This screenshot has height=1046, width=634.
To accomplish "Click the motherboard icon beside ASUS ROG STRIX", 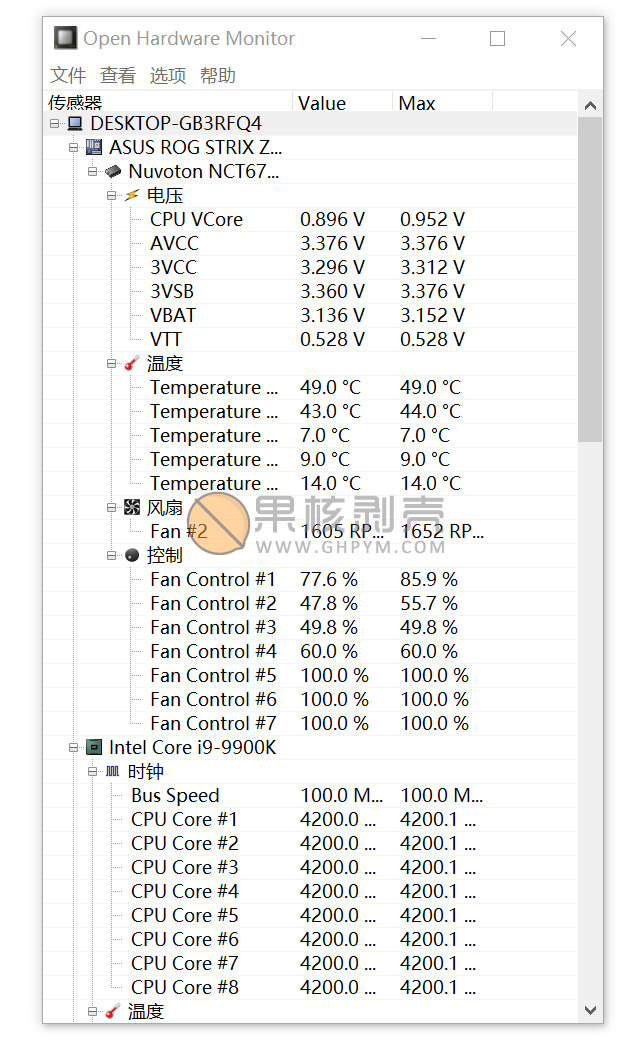I will 94,147.
